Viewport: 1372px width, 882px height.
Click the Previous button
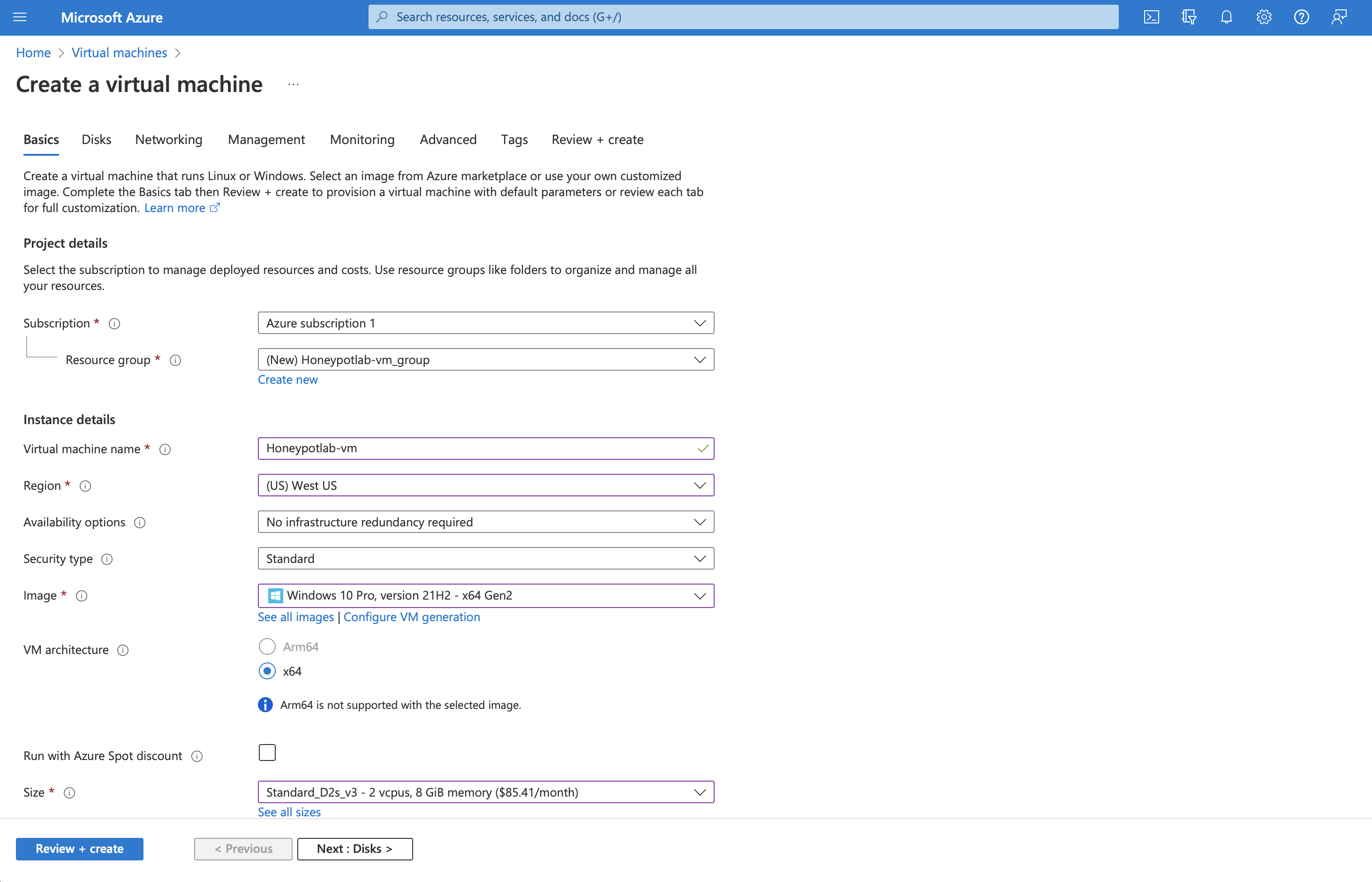click(243, 849)
